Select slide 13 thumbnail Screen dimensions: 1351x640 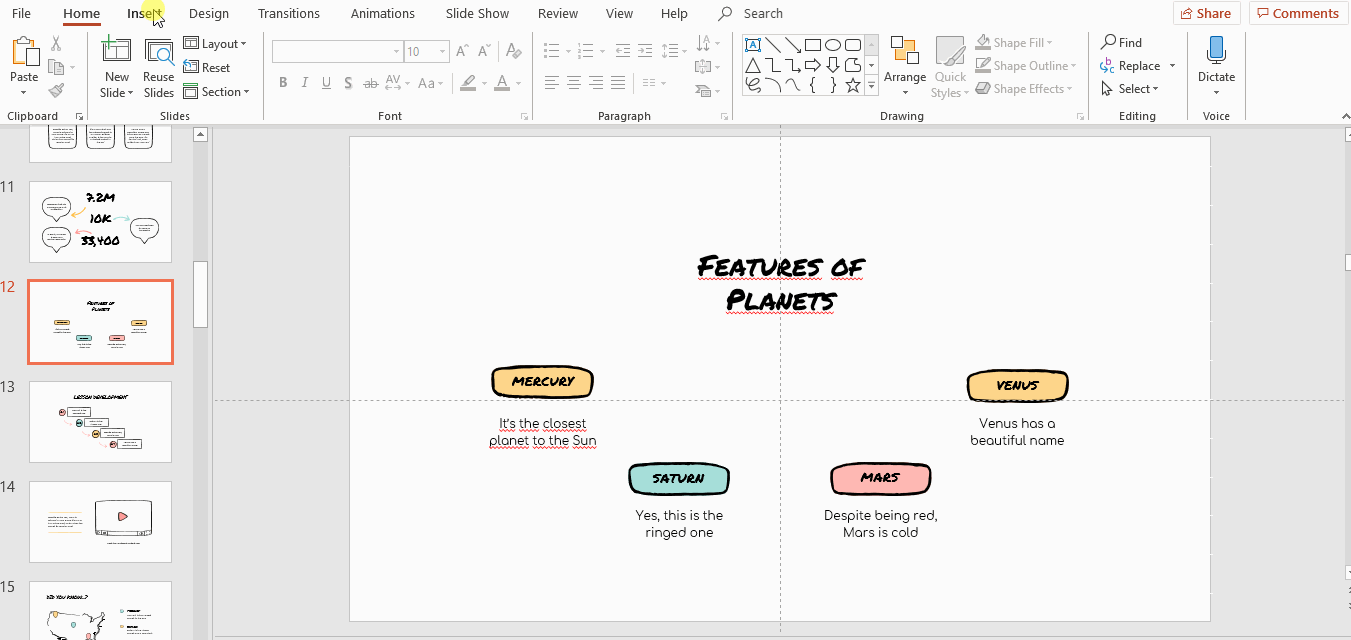coord(100,421)
